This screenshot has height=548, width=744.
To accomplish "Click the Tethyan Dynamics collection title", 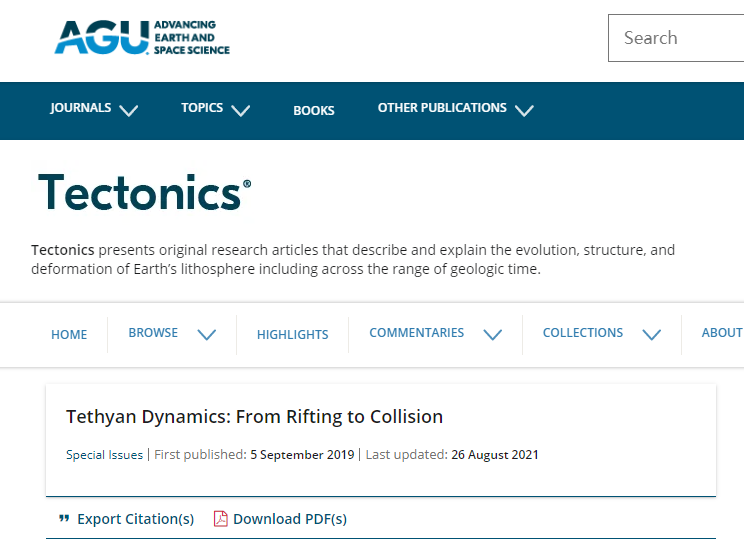I will [x=254, y=417].
